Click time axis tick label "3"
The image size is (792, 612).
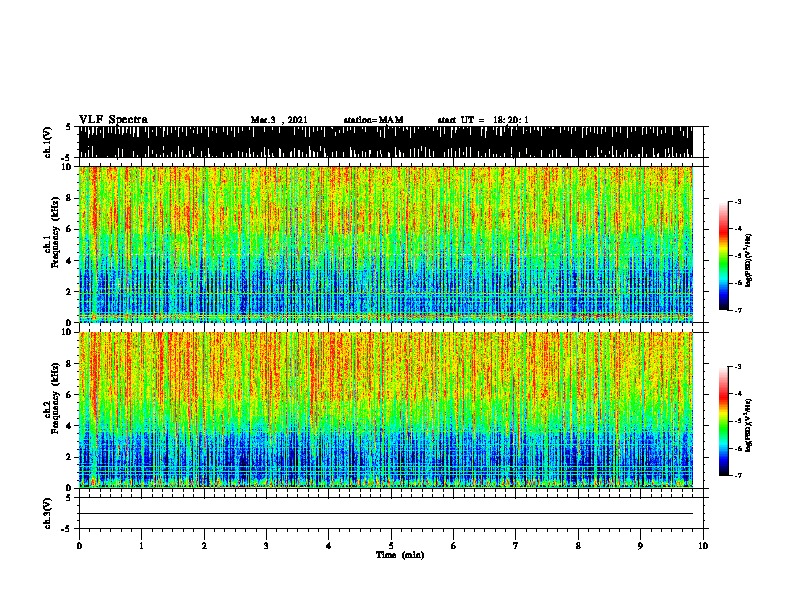click(x=266, y=546)
